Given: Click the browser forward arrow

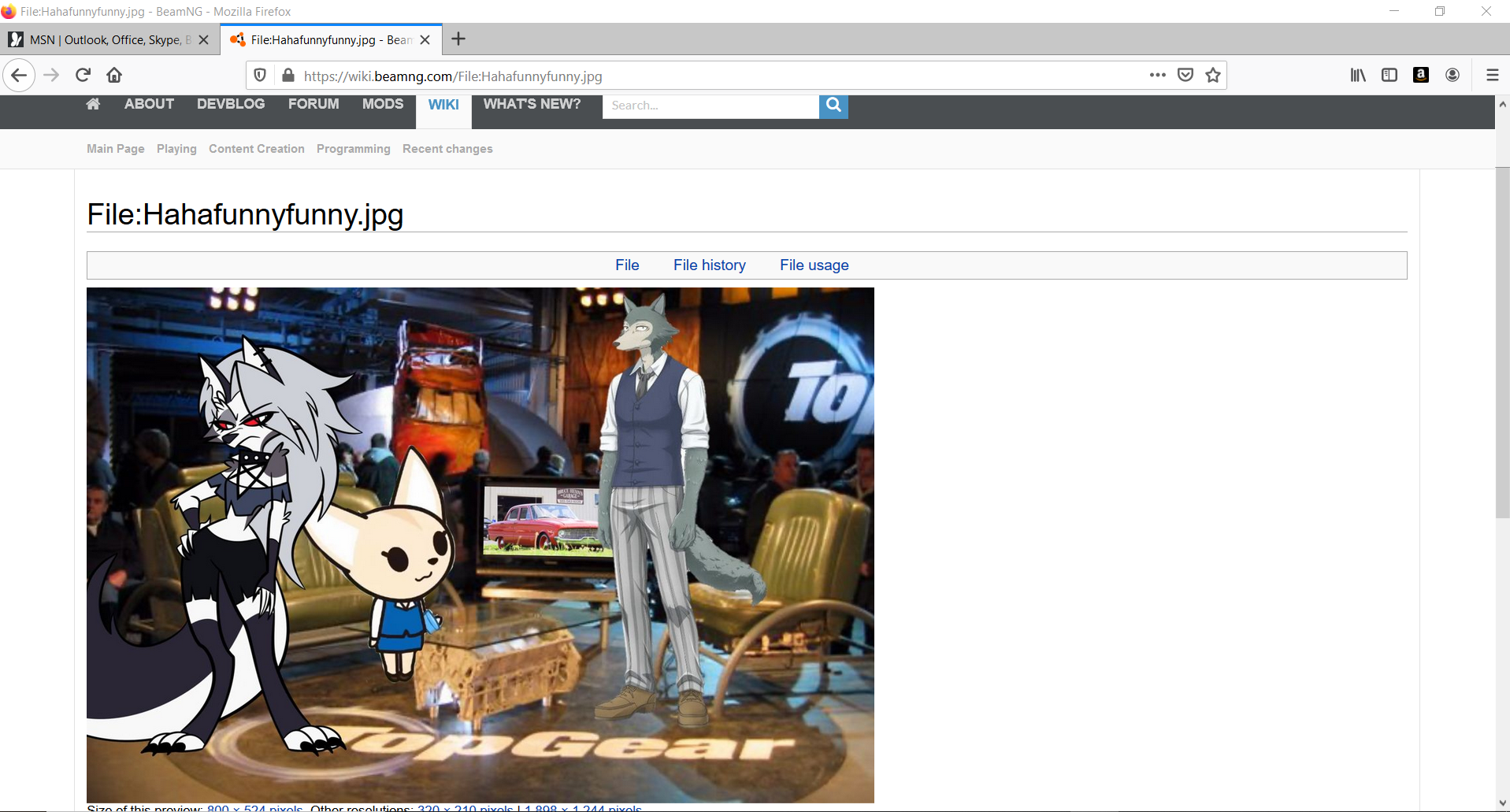Looking at the screenshot, I should pos(51,76).
